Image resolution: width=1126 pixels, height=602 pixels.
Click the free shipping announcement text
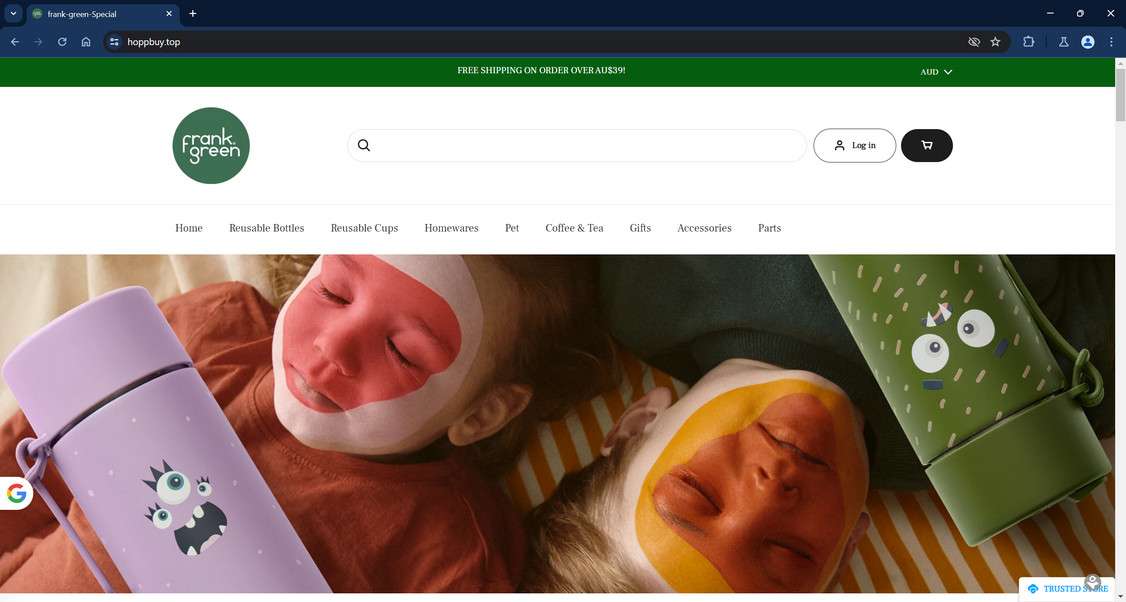click(x=541, y=70)
